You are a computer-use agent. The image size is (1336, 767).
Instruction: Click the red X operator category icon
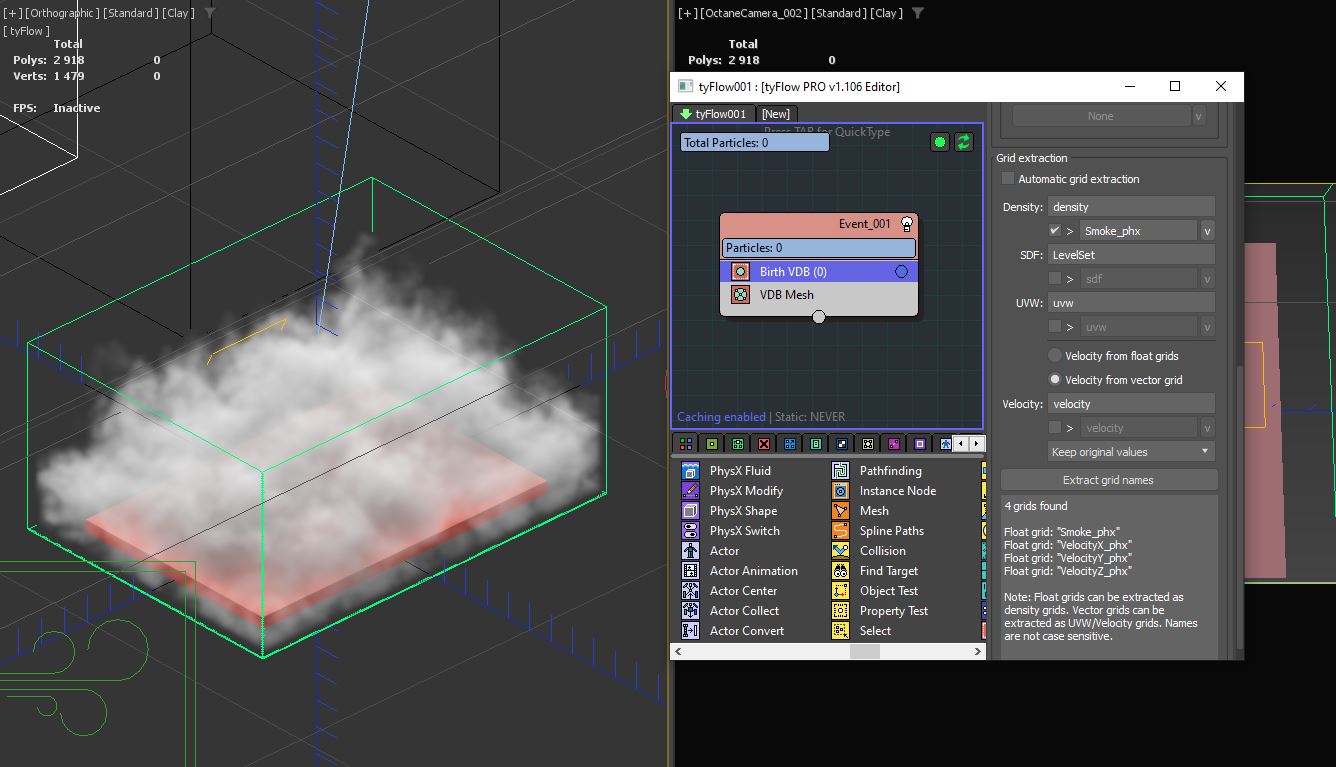tap(764, 444)
